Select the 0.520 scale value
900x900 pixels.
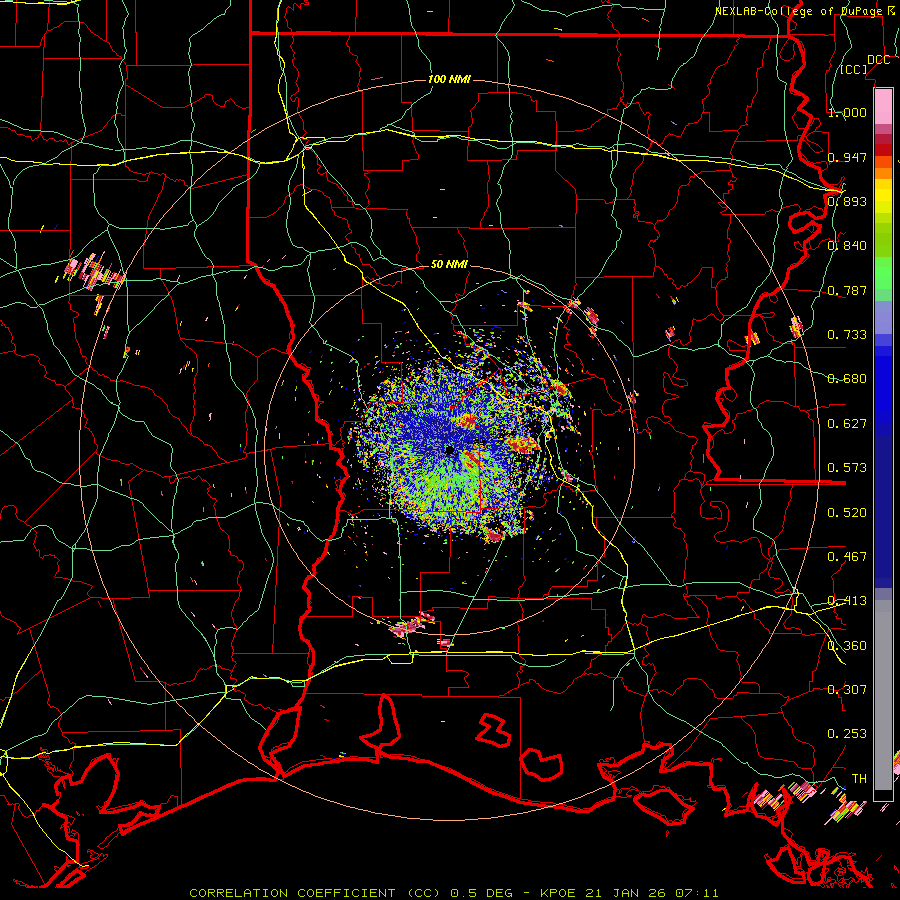coord(847,513)
